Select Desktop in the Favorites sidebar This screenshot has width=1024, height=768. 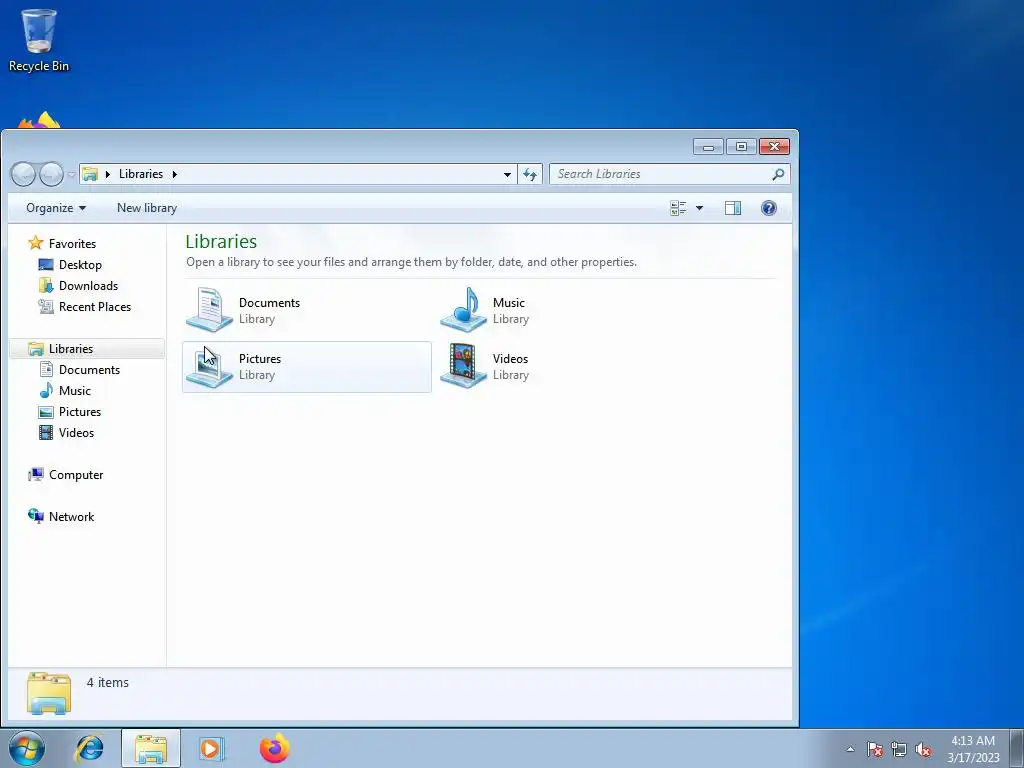(x=80, y=264)
